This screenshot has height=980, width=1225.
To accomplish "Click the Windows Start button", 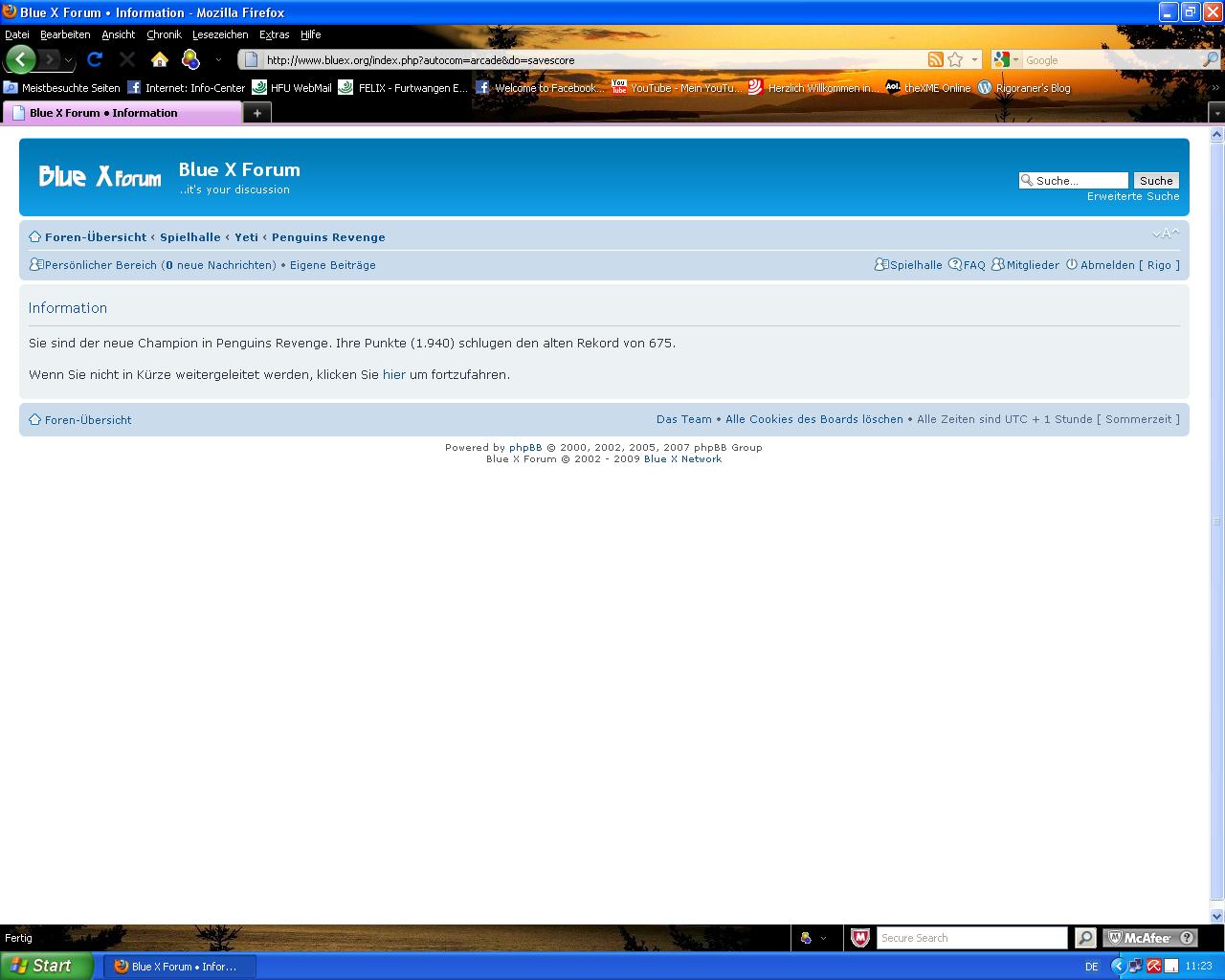I will tap(46, 966).
